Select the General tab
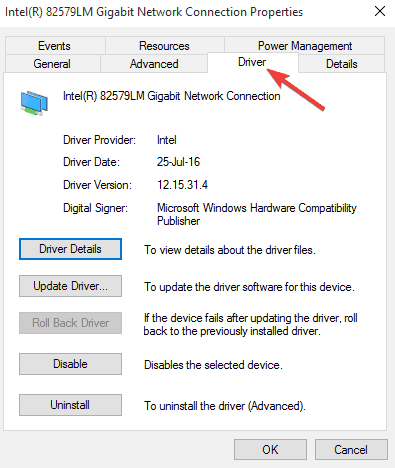395x468 pixels. pyautogui.click(x=52, y=64)
